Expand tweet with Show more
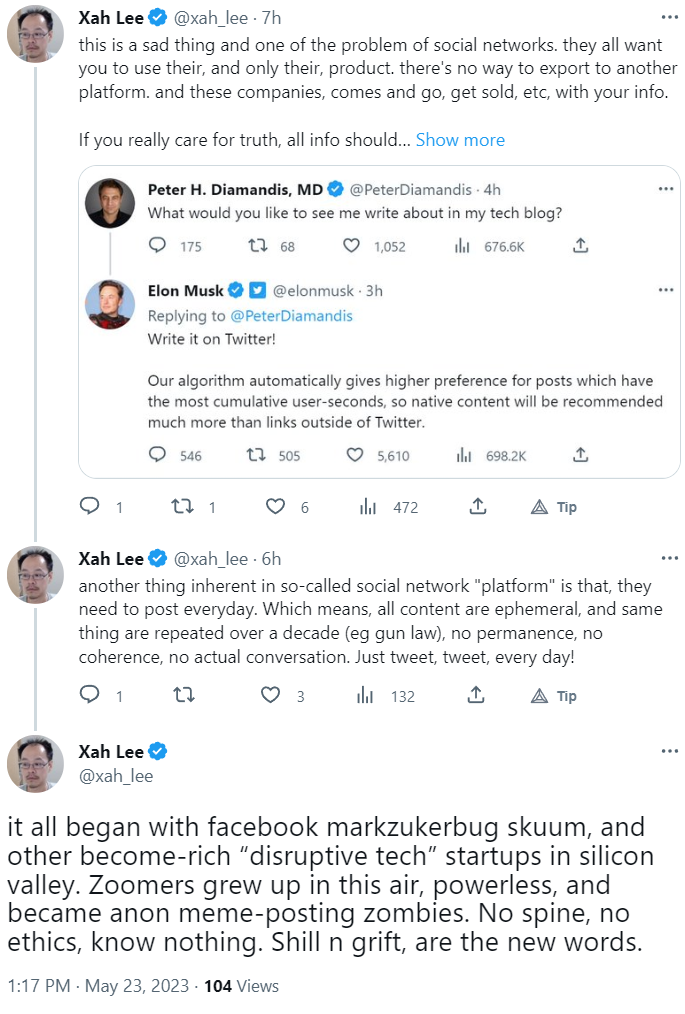Screen dimensions: 685x1014 point(460,140)
